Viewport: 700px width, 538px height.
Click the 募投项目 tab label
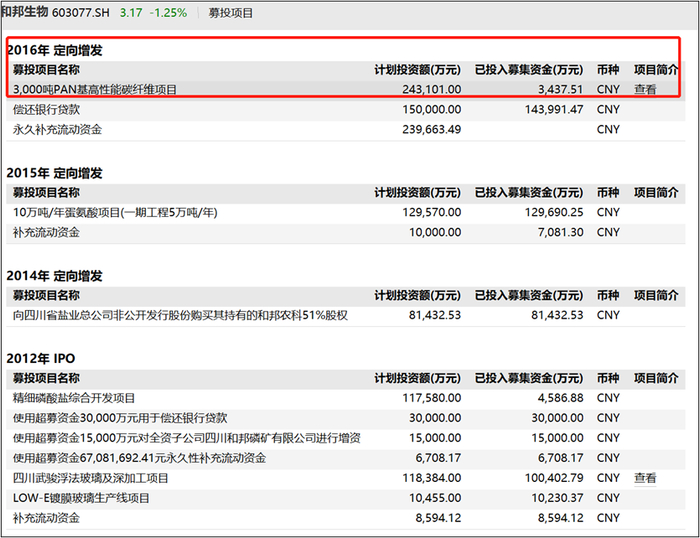(x=231, y=13)
